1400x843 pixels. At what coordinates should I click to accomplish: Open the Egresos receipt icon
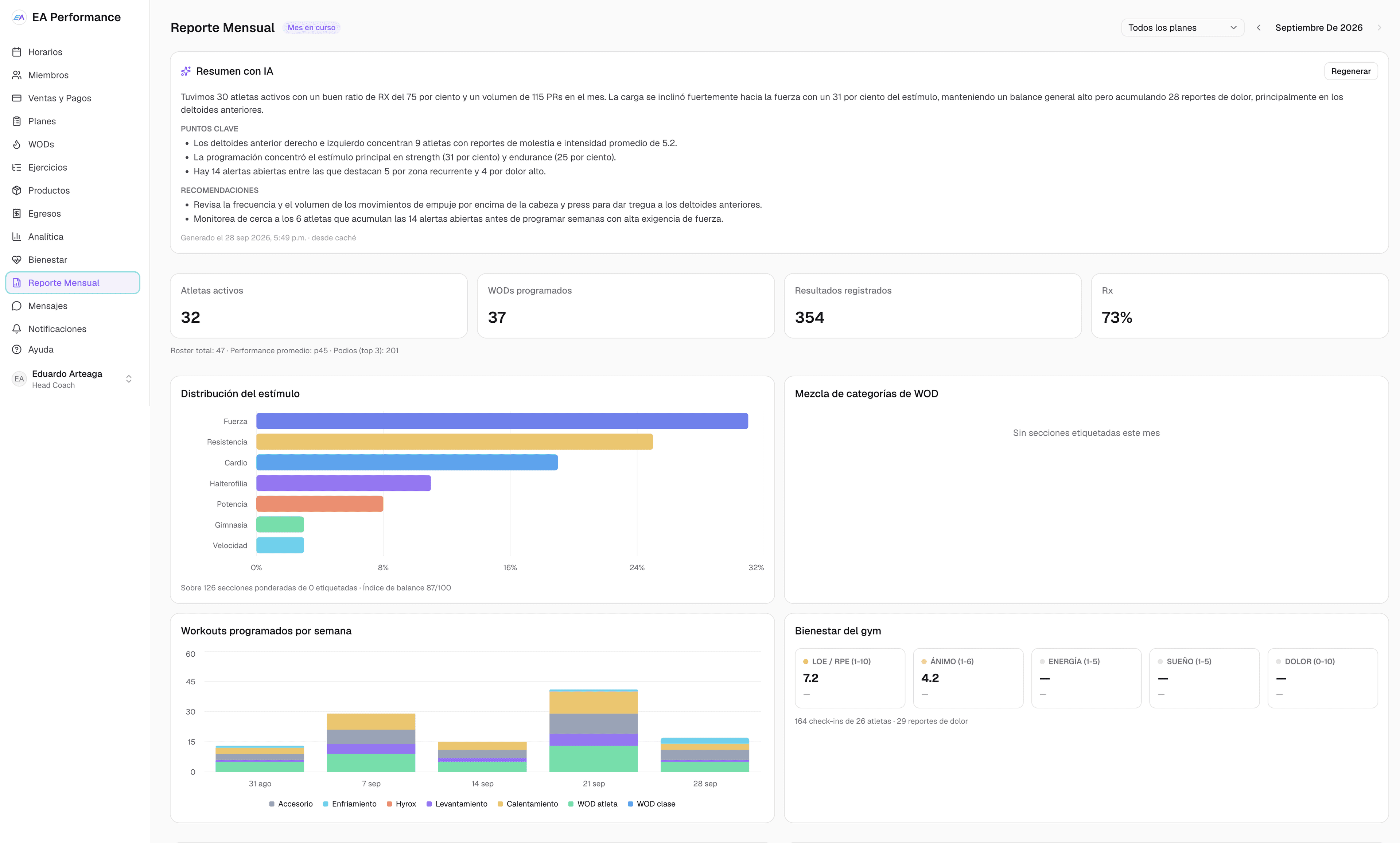click(x=16, y=214)
